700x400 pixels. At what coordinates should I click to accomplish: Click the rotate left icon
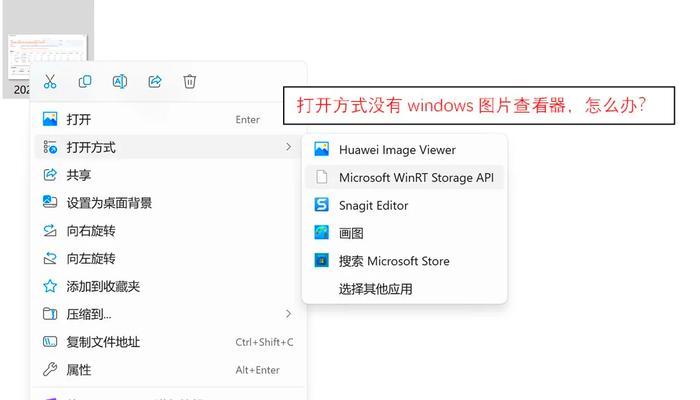[x=50, y=258]
